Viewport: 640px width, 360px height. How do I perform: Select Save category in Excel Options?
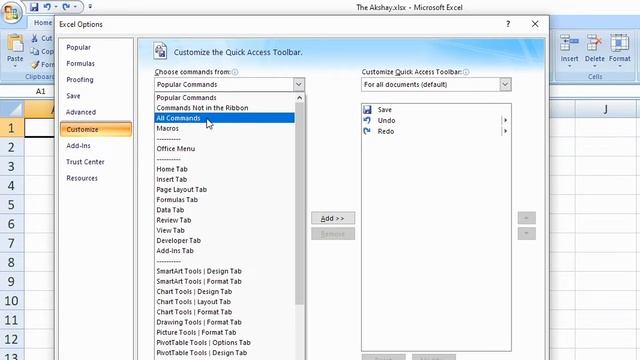click(x=73, y=96)
